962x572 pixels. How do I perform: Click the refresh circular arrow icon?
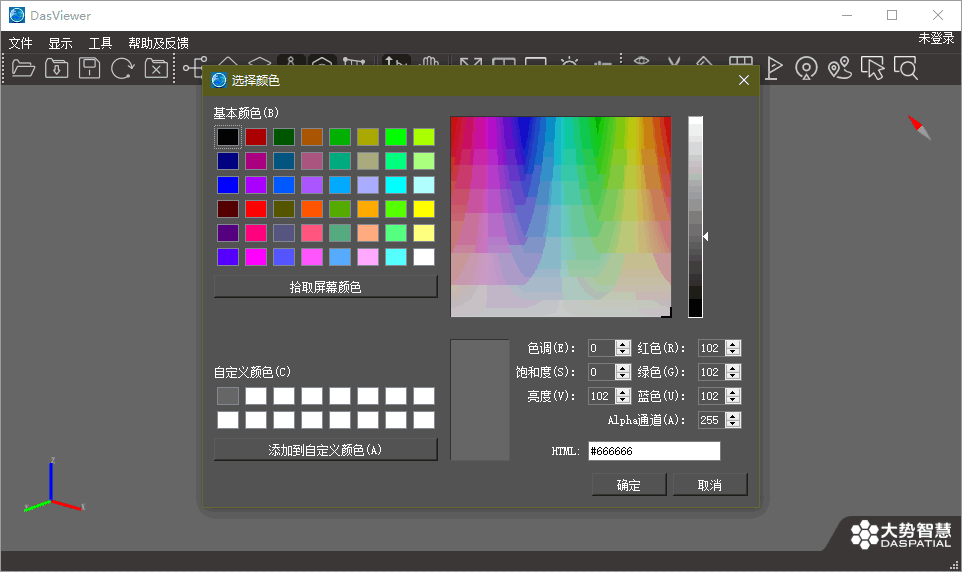click(123, 68)
